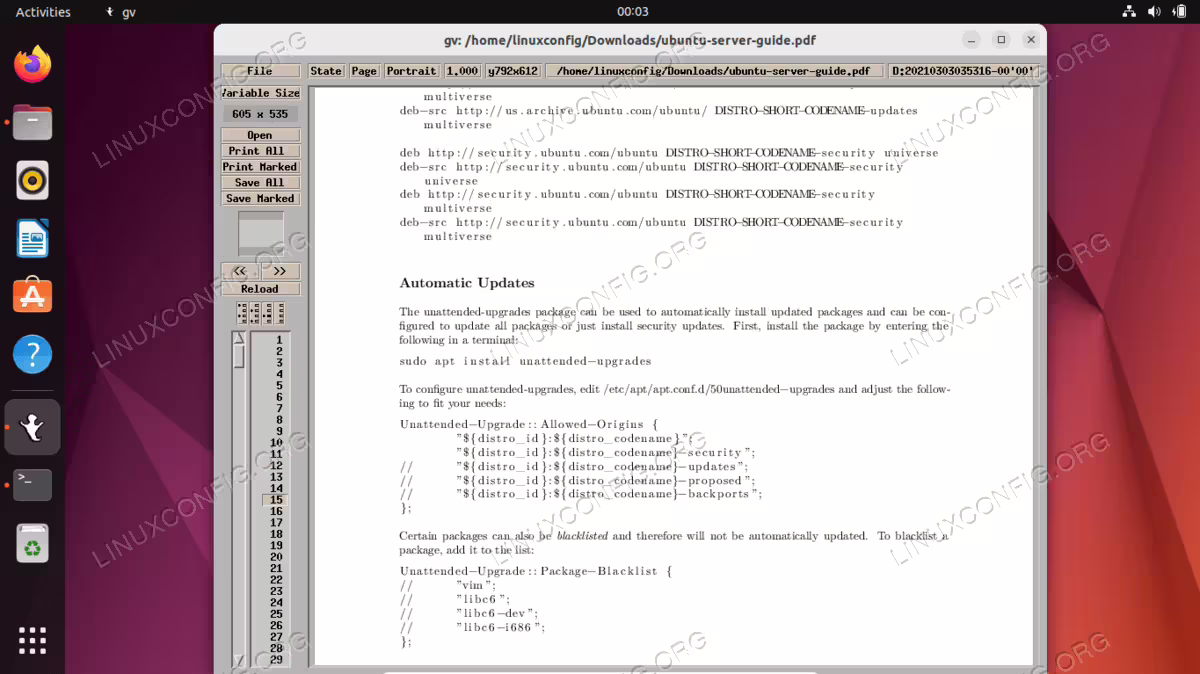Viewport: 1200px width, 674px height.
Task: Select page 20 in the page list
Action: pos(277,557)
